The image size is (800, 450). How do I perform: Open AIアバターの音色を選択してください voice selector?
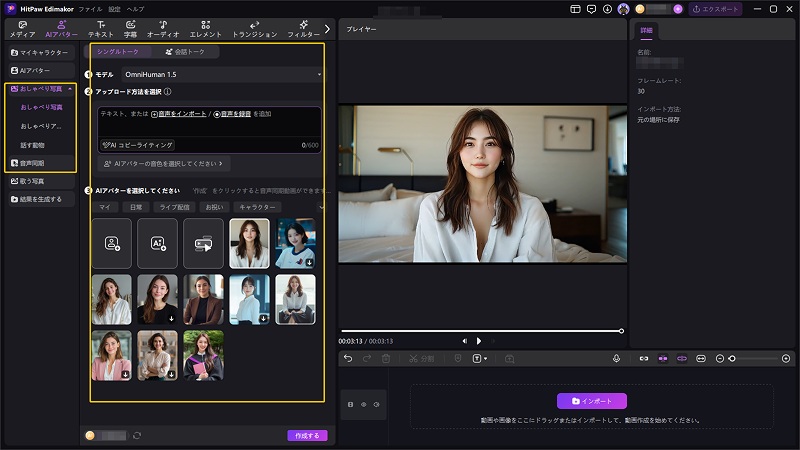(x=163, y=164)
